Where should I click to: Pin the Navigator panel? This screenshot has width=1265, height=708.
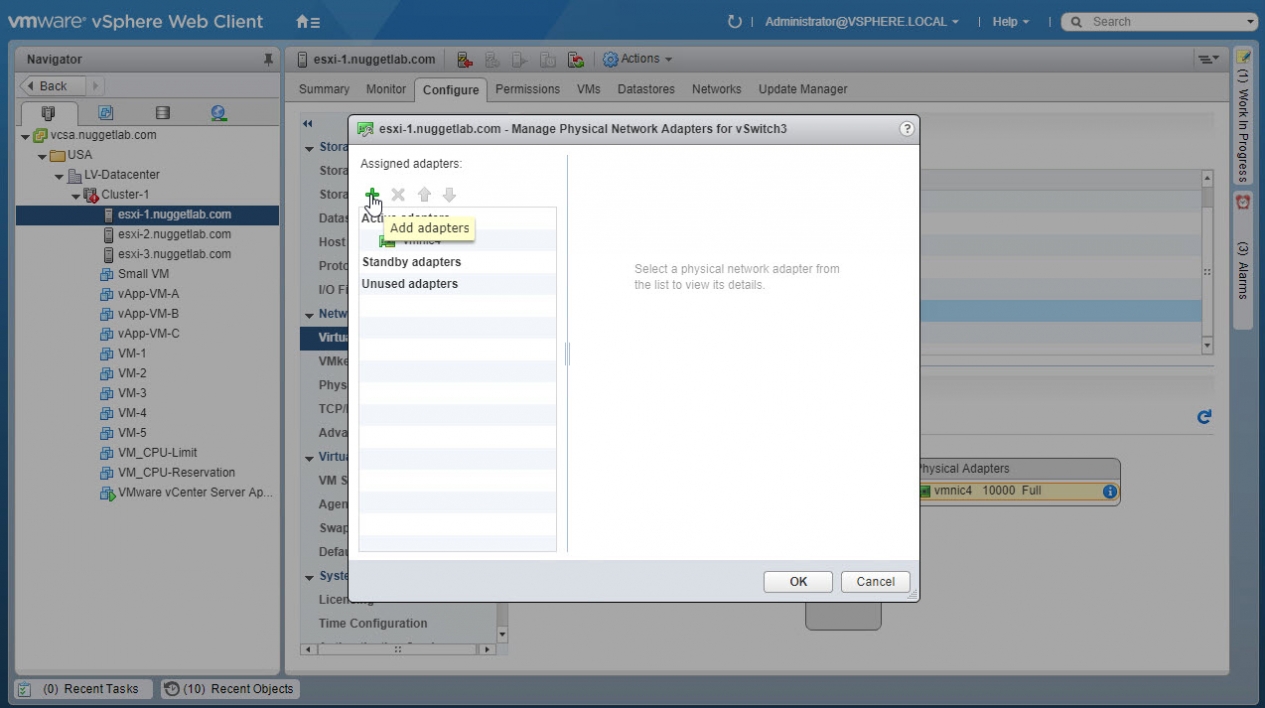[x=267, y=60]
